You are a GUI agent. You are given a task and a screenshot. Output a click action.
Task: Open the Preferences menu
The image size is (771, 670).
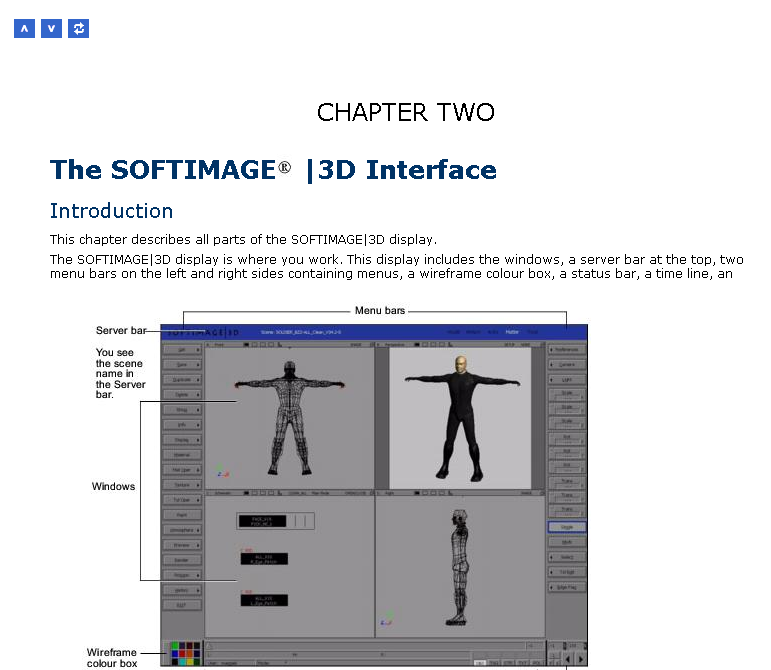[566, 350]
